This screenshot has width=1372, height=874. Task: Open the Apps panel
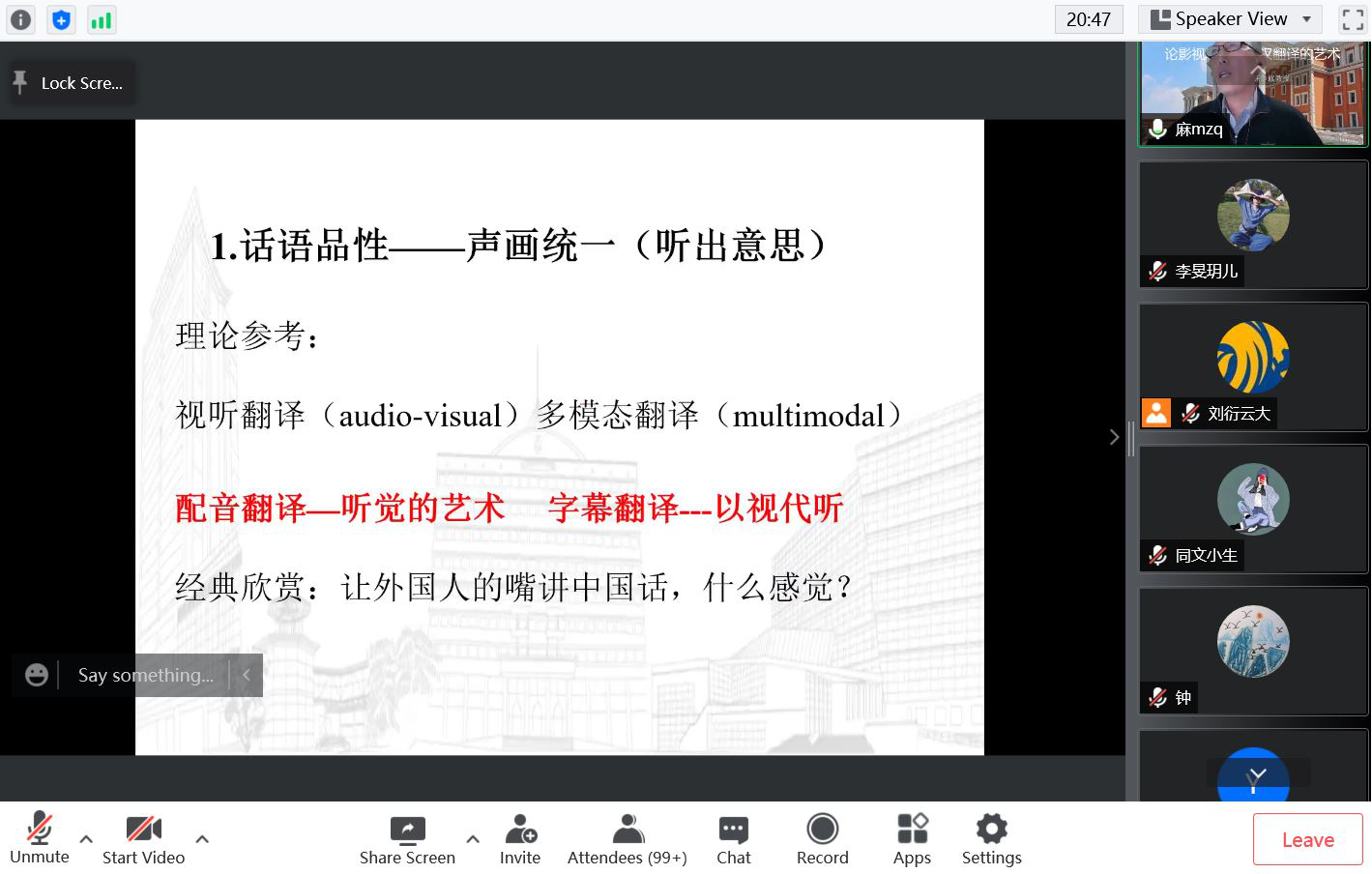911,838
